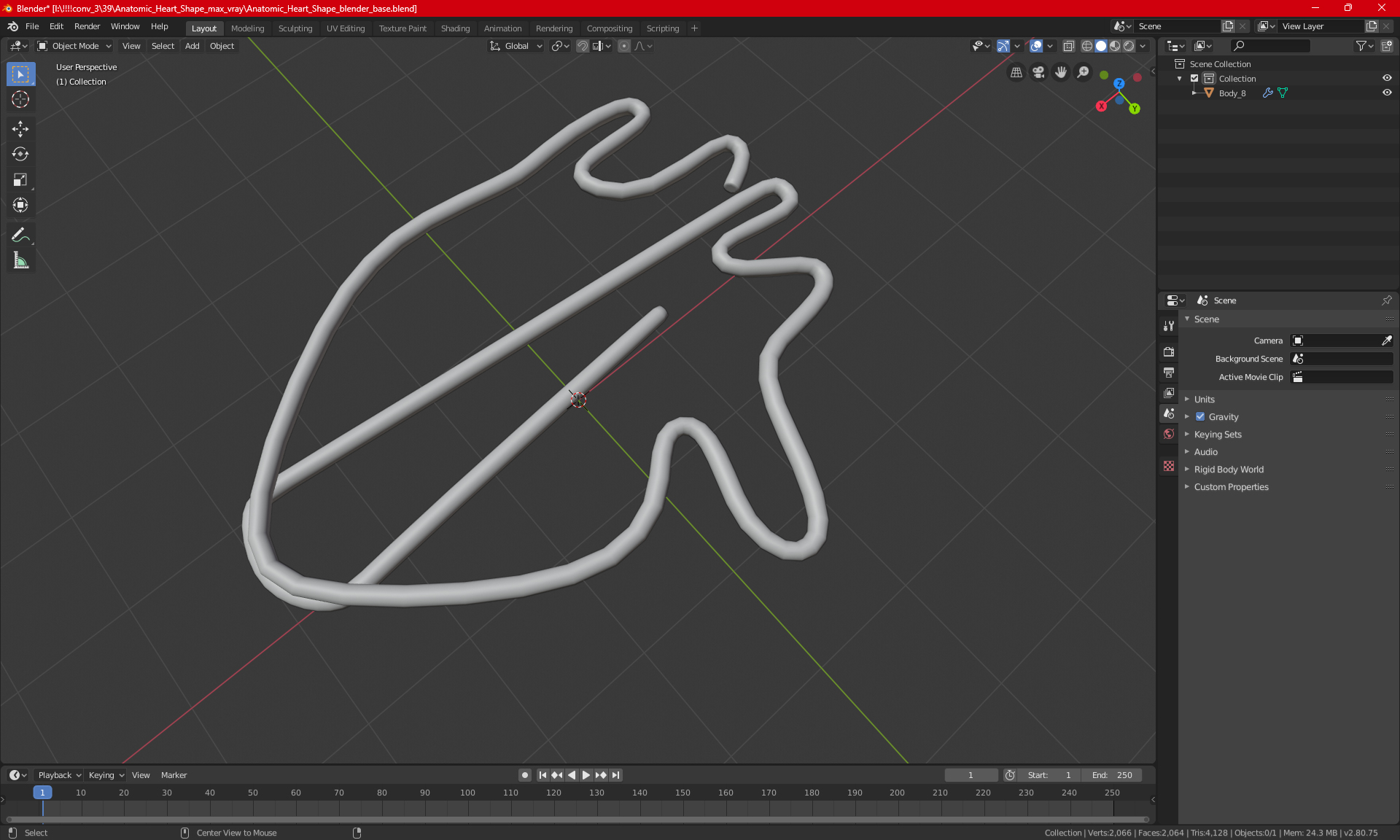Expand the Audio panel

[1205, 452]
